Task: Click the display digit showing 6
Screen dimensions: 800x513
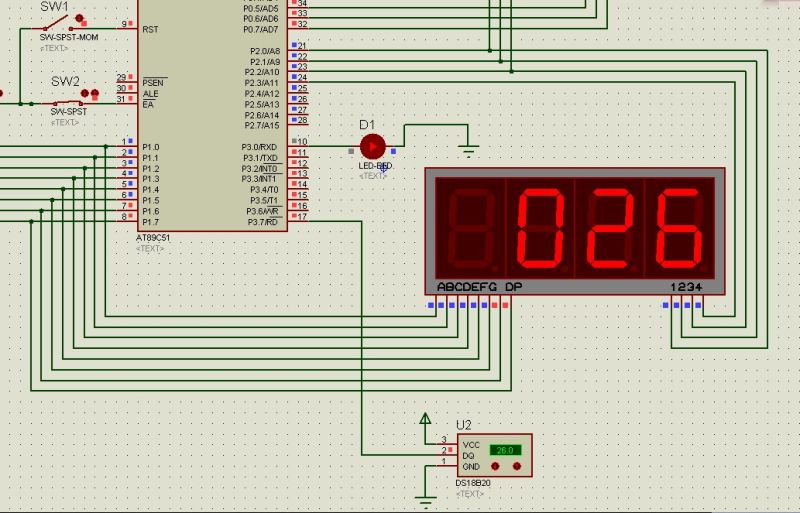Action: [680, 229]
